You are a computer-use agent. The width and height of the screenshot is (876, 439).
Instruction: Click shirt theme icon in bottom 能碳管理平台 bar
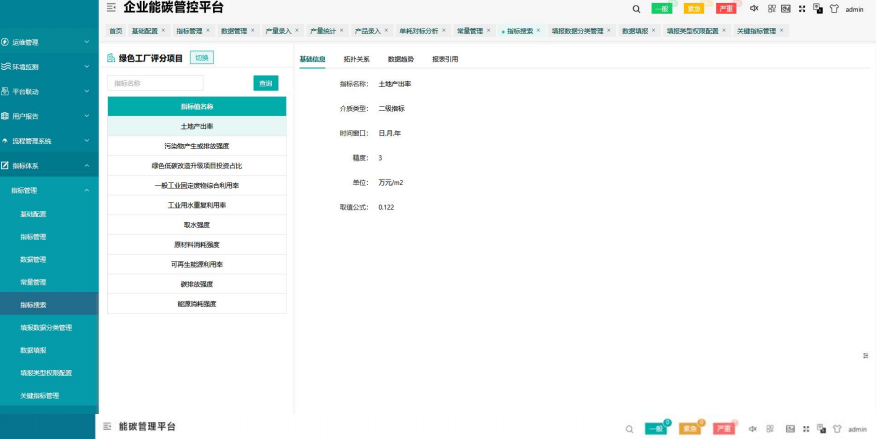click(x=836, y=429)
